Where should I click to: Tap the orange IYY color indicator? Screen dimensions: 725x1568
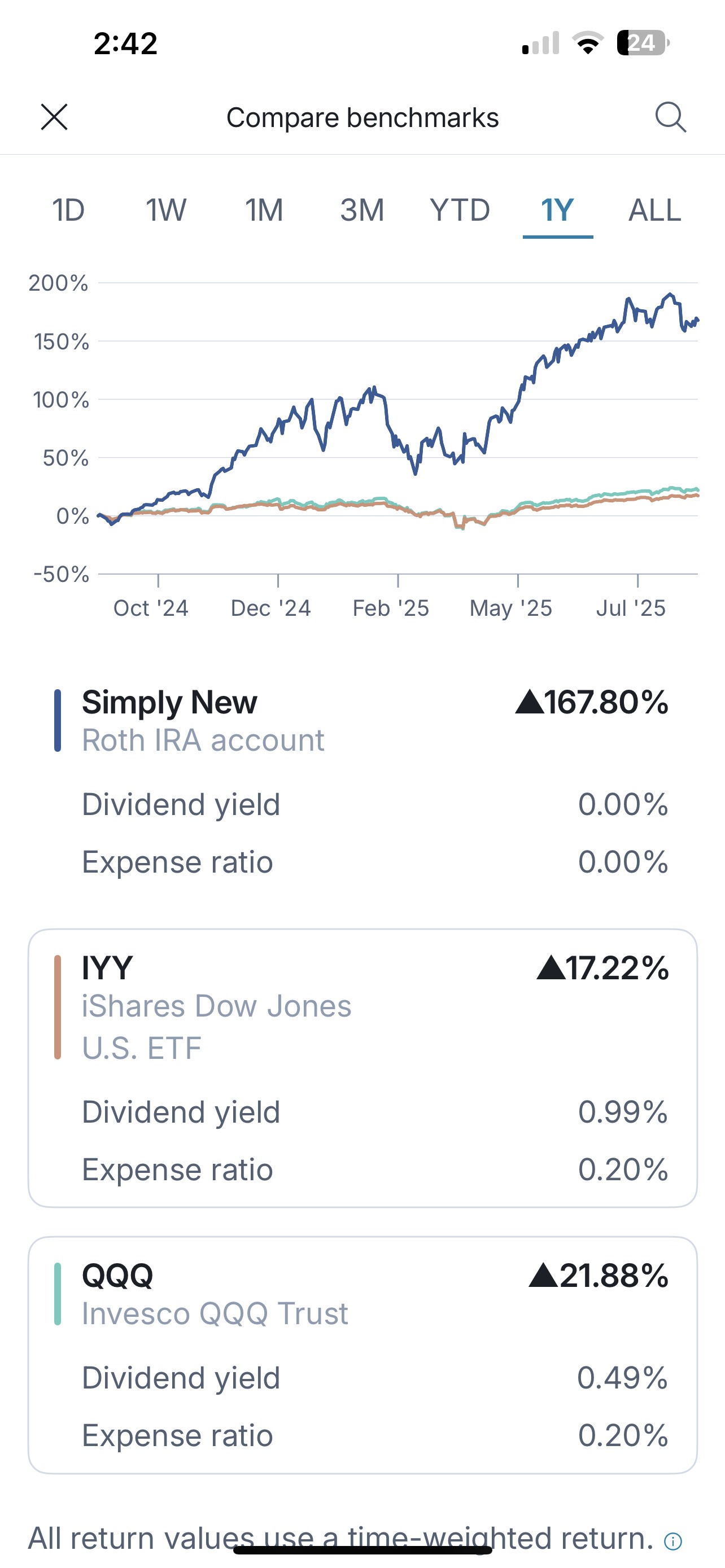58,1008
